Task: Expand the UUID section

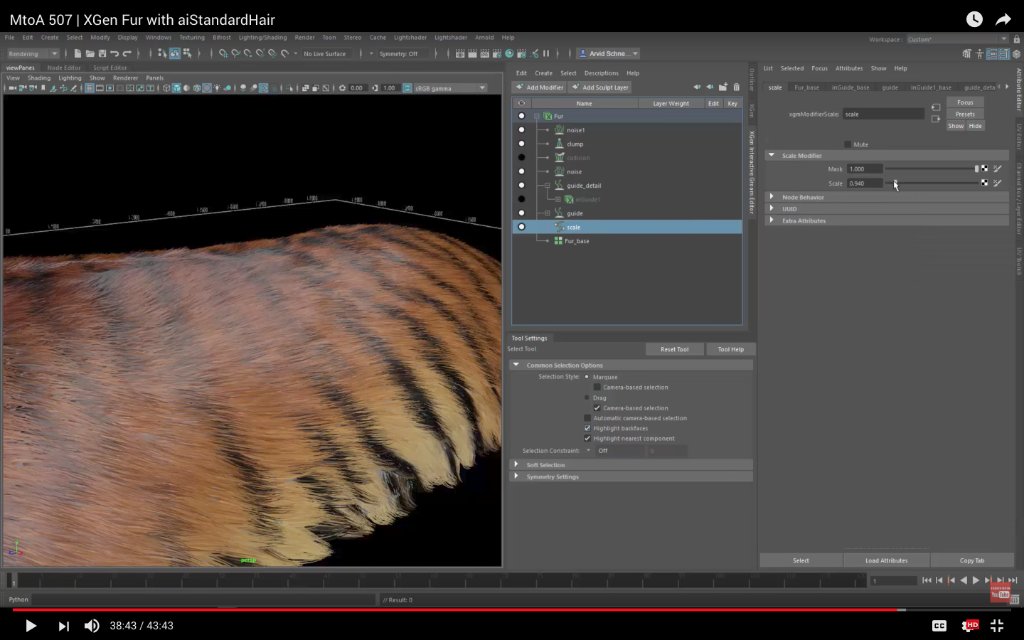Action: click(771, 208)
